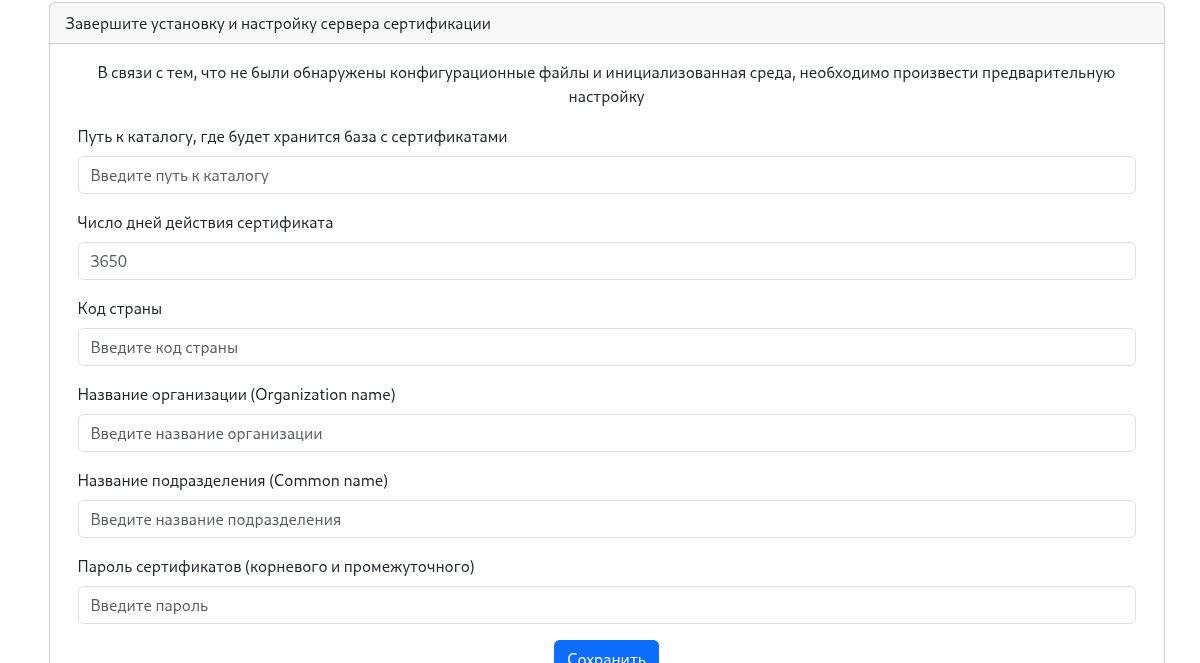Click the form panel header bar
Screen dimensions: 1200x663
(x=606, y=23)
